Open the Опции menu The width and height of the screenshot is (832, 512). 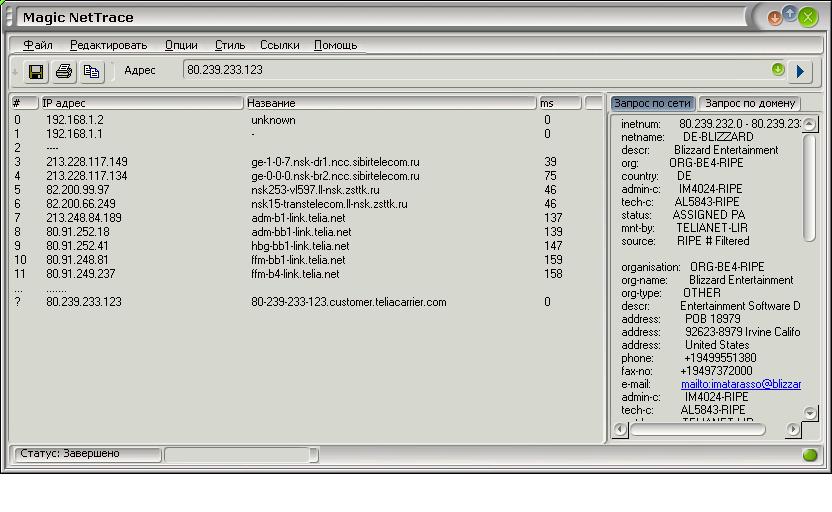pyautogui.click(x=181, y=45)
